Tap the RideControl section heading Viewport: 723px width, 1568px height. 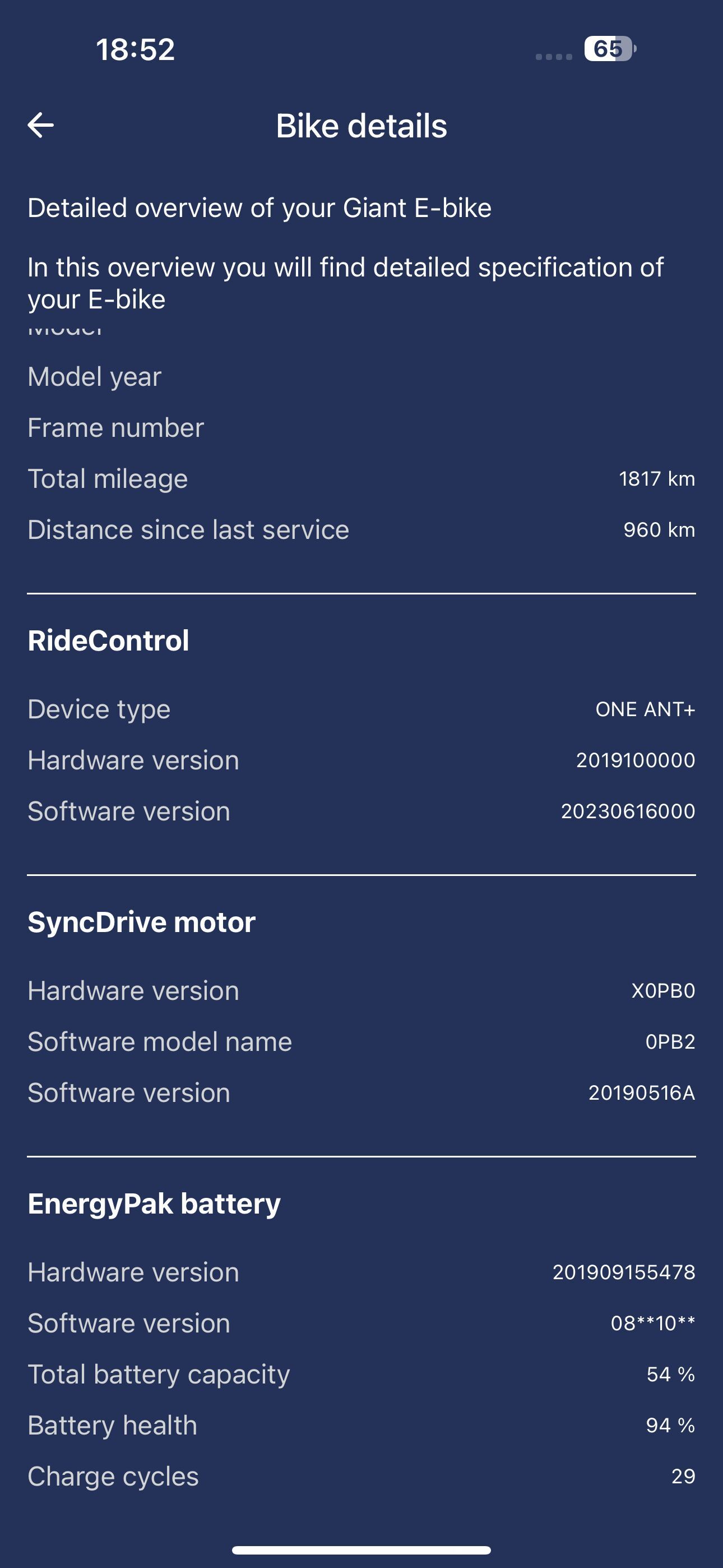108,641
